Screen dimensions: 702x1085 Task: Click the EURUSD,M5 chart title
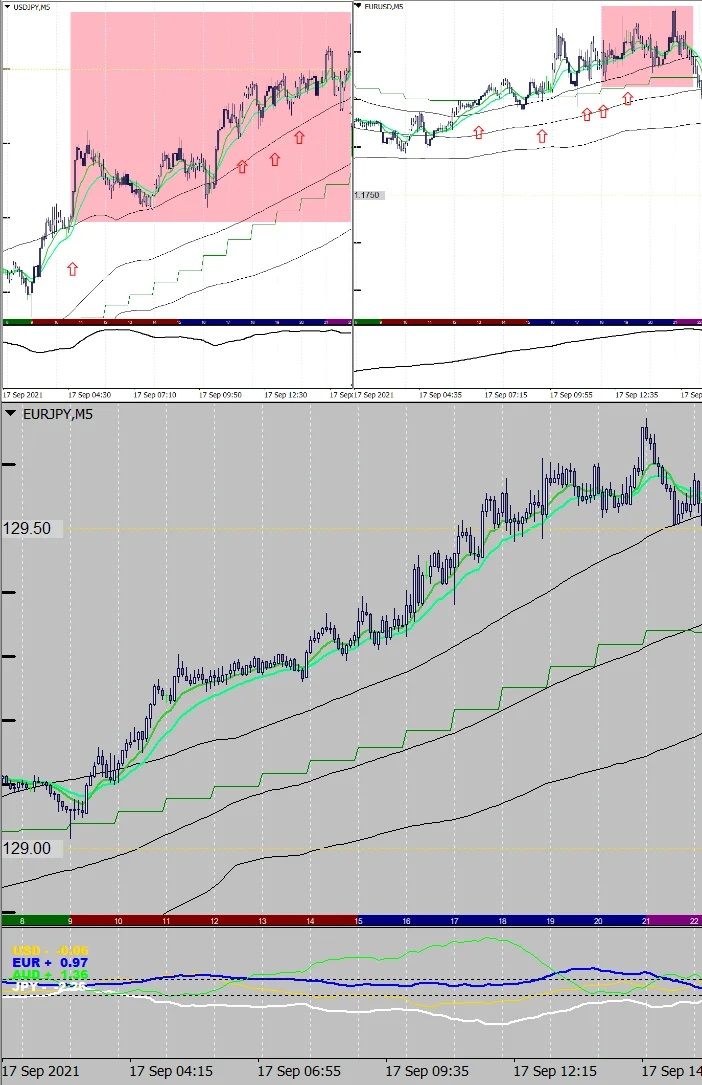(x=383, y=6)
